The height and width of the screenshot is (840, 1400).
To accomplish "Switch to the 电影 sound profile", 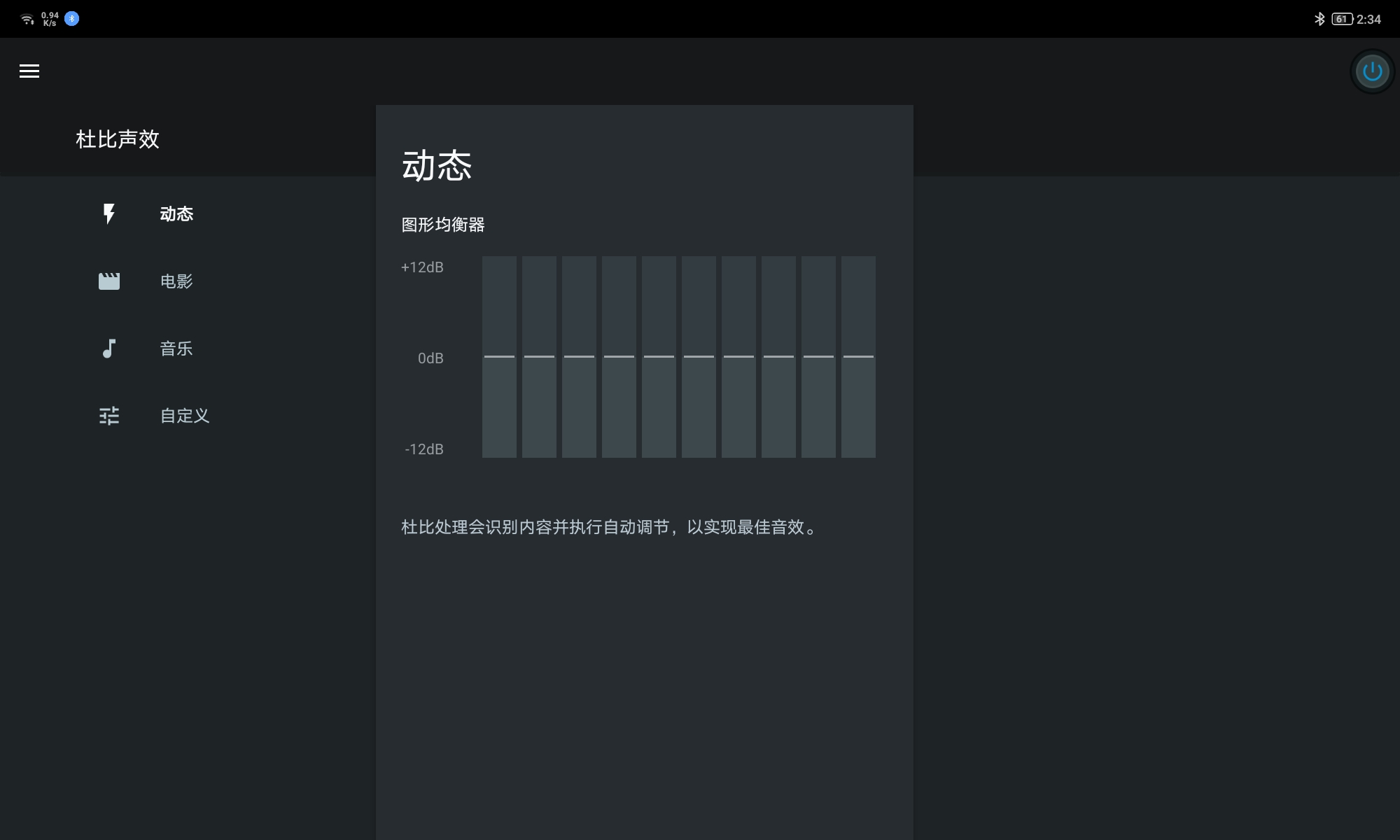I will (176, 281).
